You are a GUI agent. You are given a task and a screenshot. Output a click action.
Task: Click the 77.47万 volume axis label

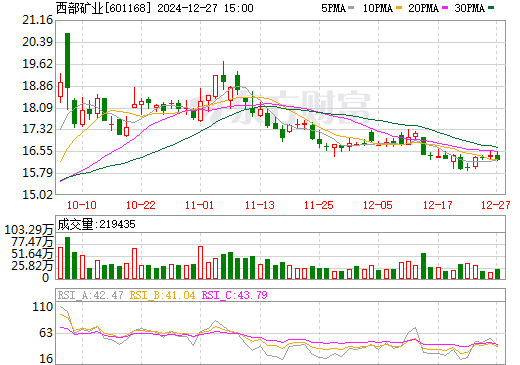coord(32,242)
